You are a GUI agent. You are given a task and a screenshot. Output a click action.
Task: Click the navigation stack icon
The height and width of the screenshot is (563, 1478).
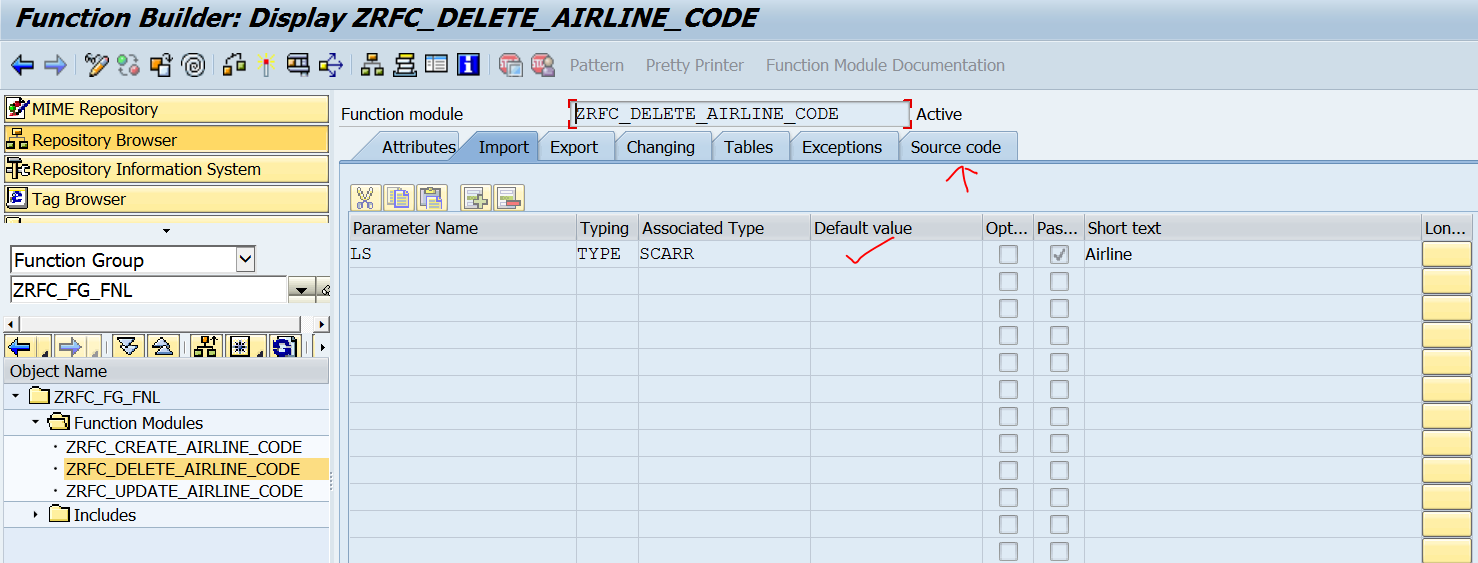tap(404, 66)
